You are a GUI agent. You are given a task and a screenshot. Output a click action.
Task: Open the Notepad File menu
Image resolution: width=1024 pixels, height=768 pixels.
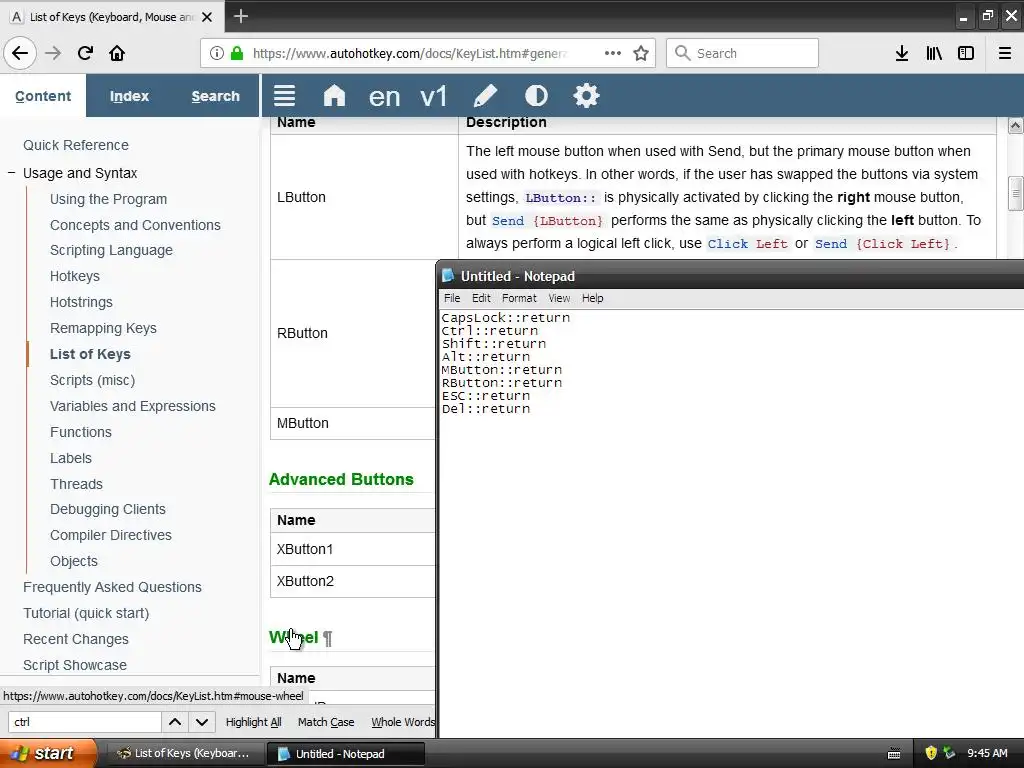pos(452,298)
